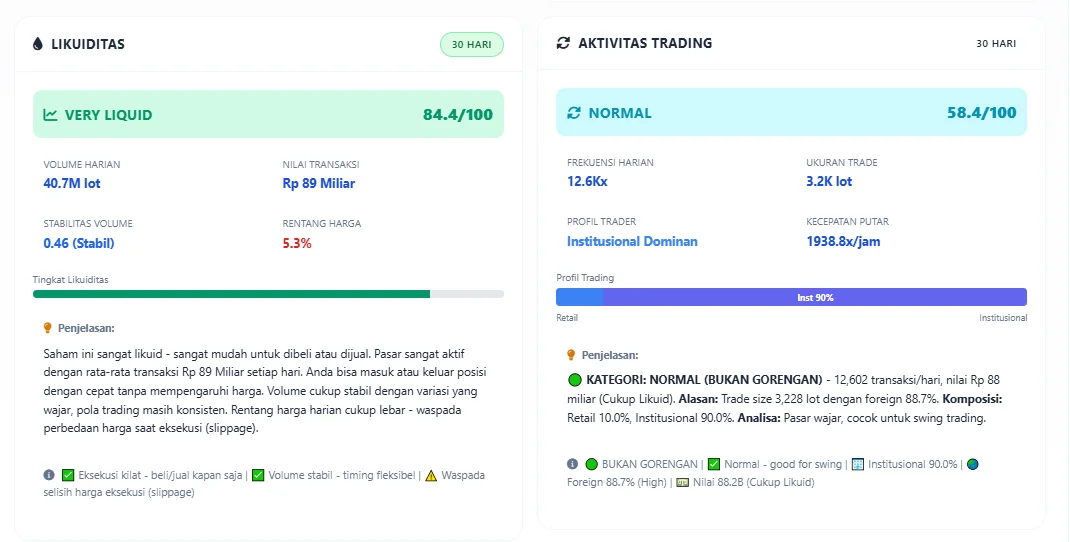Click the lightbulb icon in Aktivitas Trading Penjelasan
The height and width of the screenshot is (542, 1070).
tap(571, 354)
